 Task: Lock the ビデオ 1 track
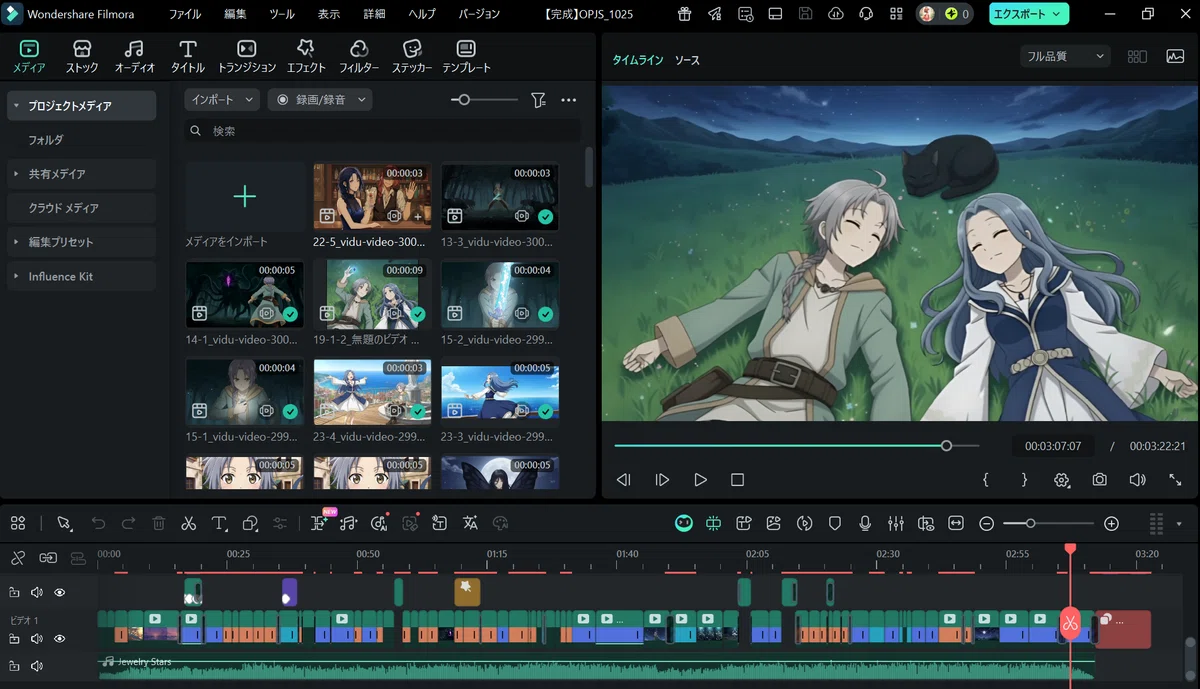pos(14,639)
